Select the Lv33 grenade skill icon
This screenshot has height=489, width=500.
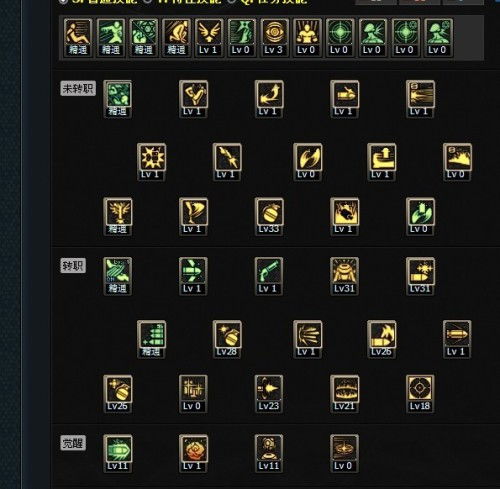[269, 217]
